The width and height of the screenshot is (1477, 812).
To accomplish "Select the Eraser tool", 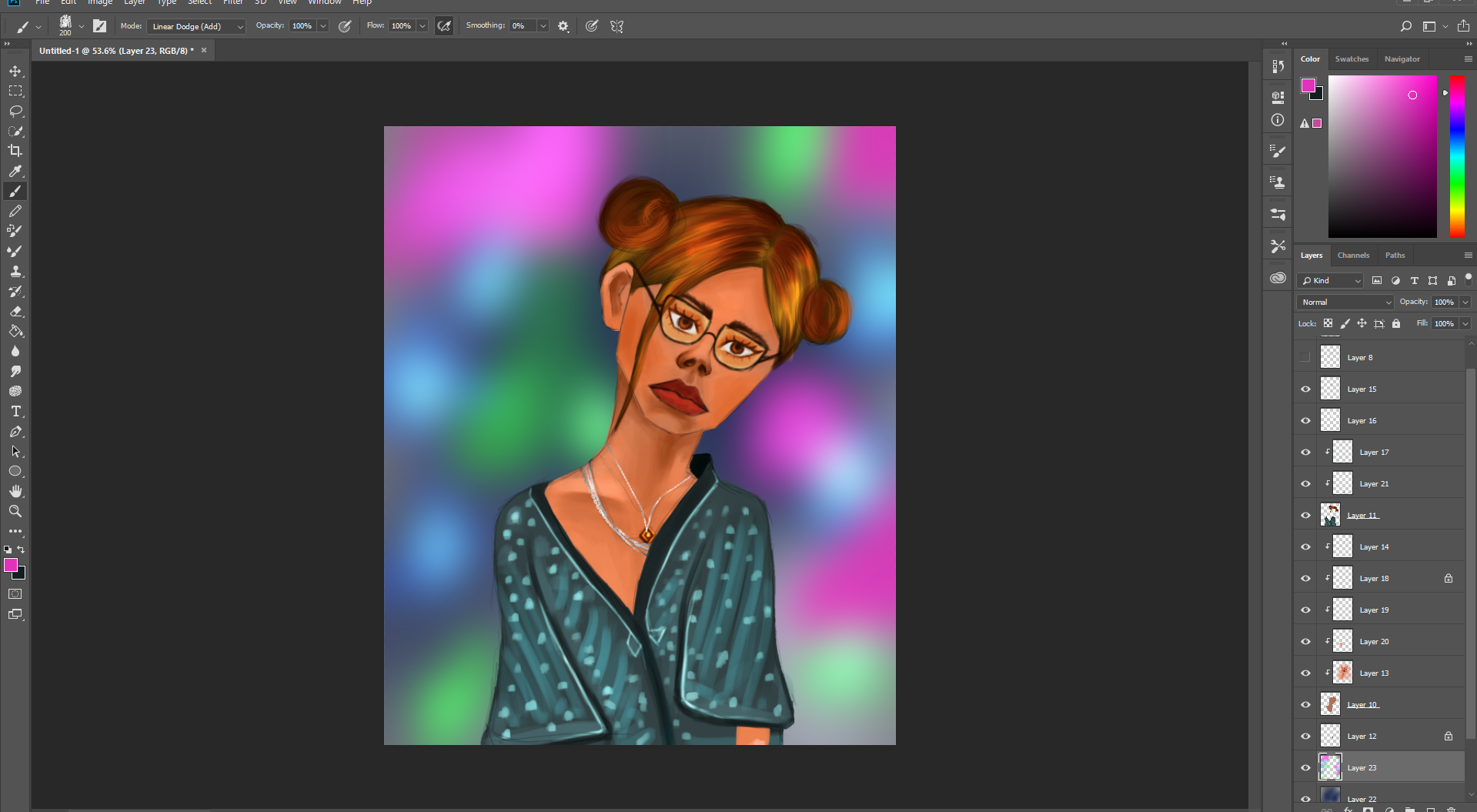I will click(15, 311).
